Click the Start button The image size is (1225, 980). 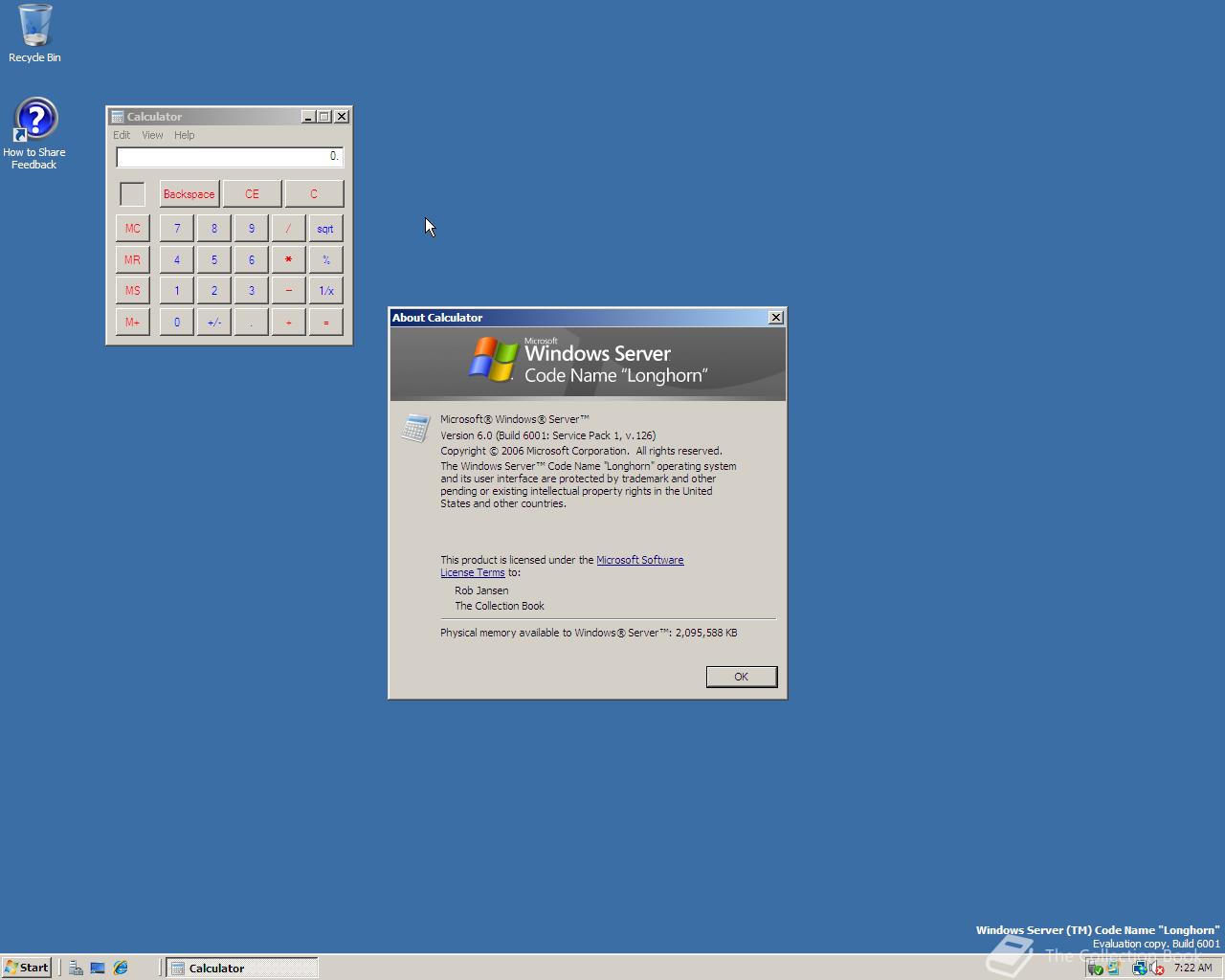(x=27, y=968)
